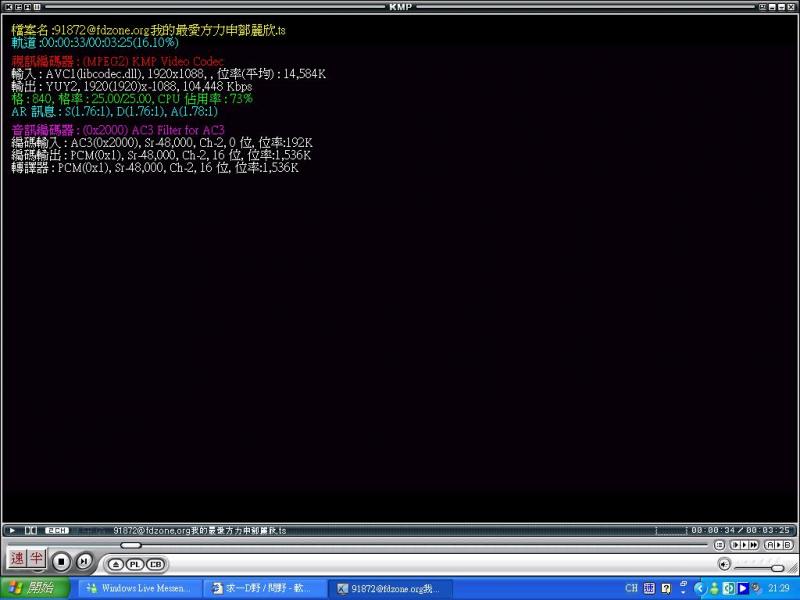
Task: Switch to Windows Live Messenger taskbar item
Action: click(139, 589)
